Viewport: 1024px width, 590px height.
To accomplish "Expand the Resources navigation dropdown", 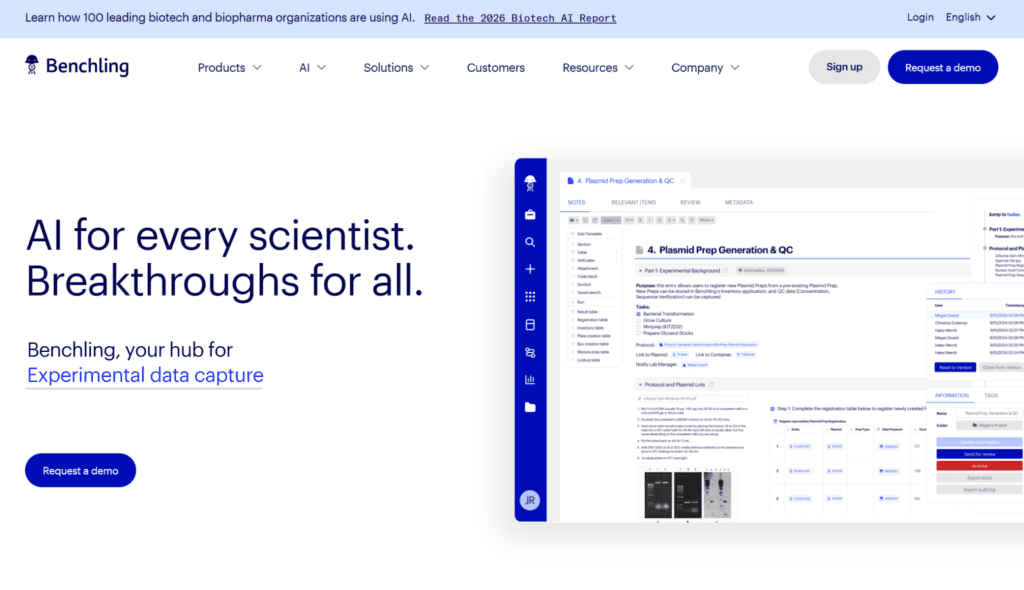I will pyautogui.click(x=597, y=68).
